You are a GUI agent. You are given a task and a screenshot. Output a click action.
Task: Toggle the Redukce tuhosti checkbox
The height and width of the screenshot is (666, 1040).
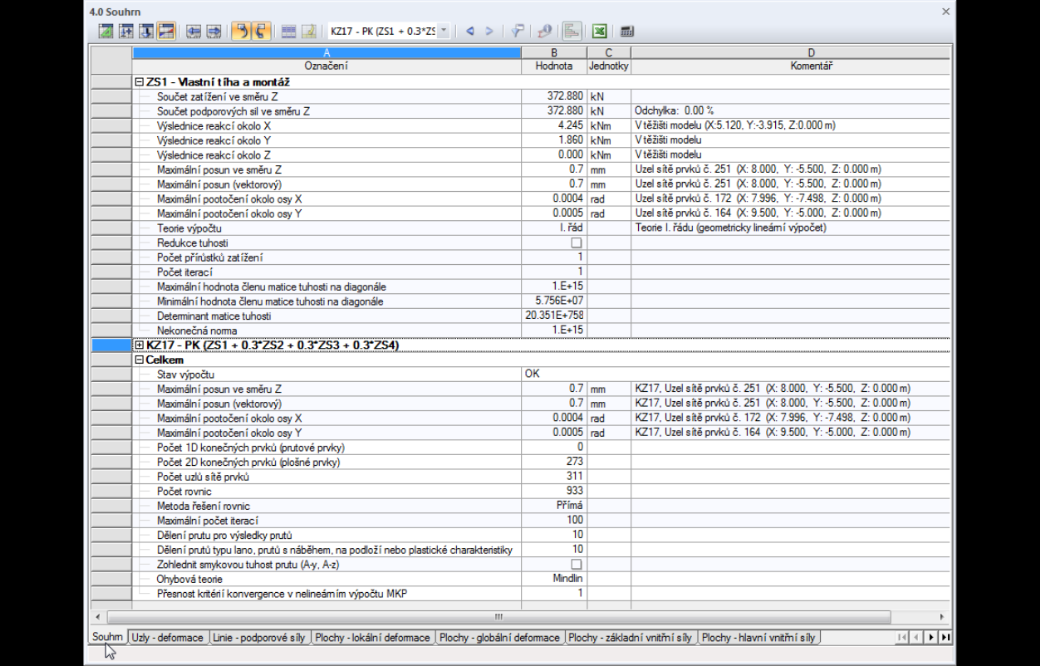[x=576, y=243]
